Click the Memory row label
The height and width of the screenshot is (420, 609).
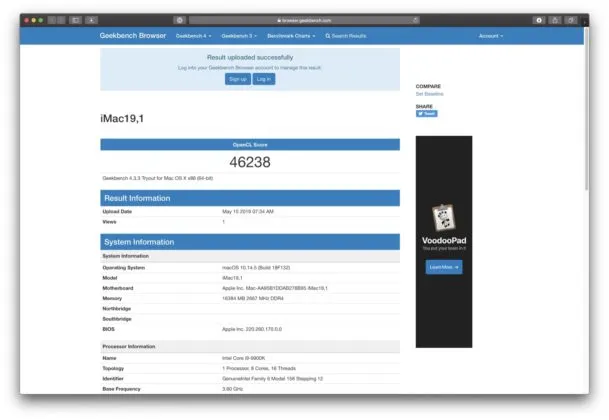click(x=112, y=298)
